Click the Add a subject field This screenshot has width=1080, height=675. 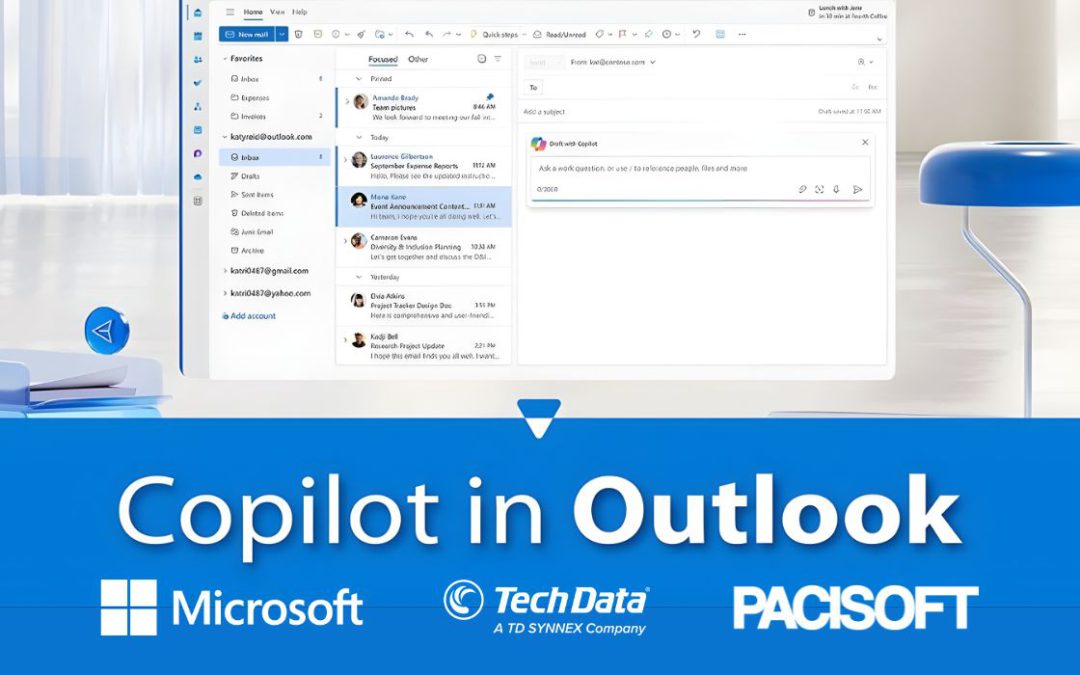560,110
